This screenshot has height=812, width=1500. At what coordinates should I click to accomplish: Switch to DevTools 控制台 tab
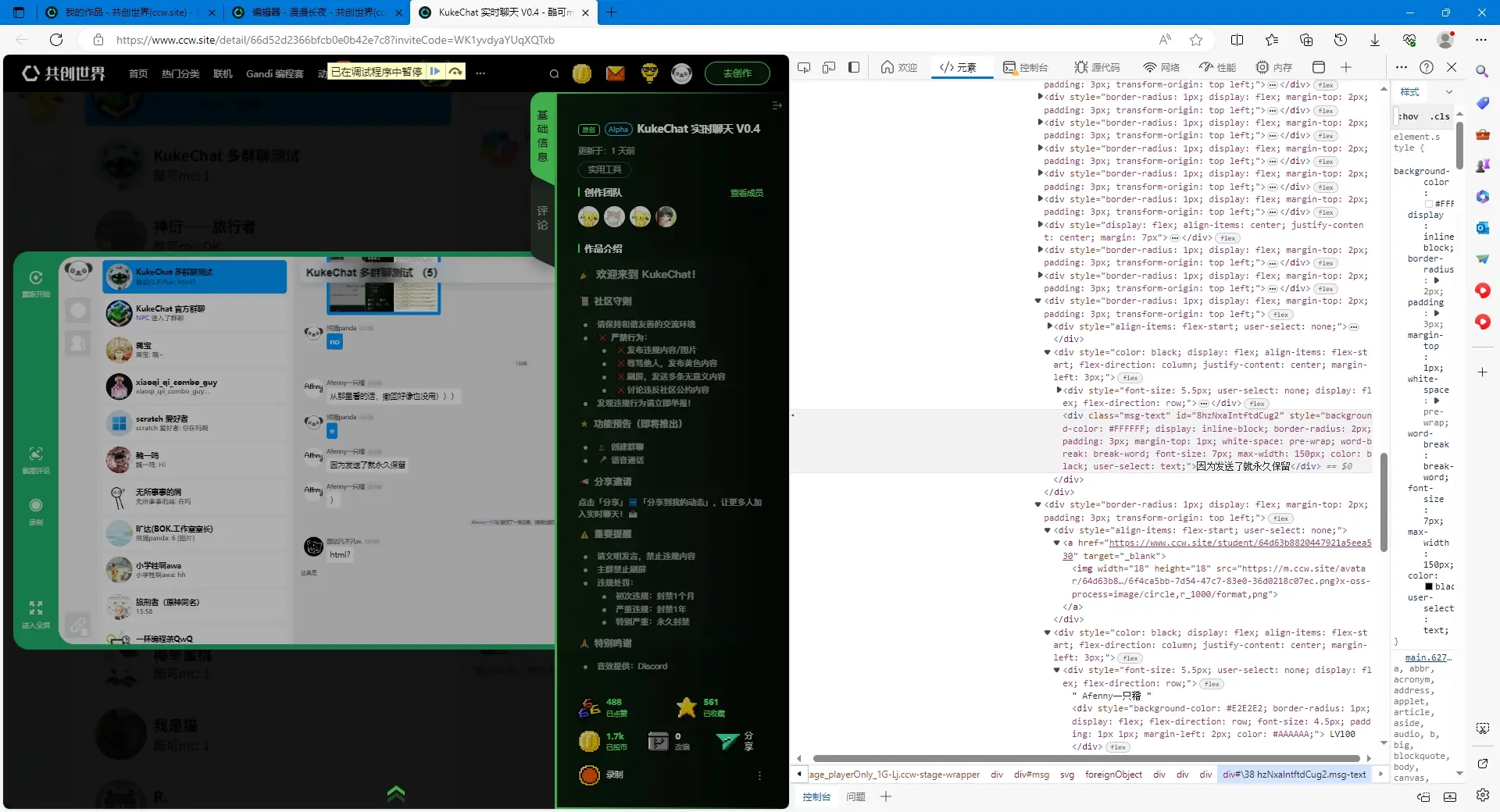[x=1026, y=67]
